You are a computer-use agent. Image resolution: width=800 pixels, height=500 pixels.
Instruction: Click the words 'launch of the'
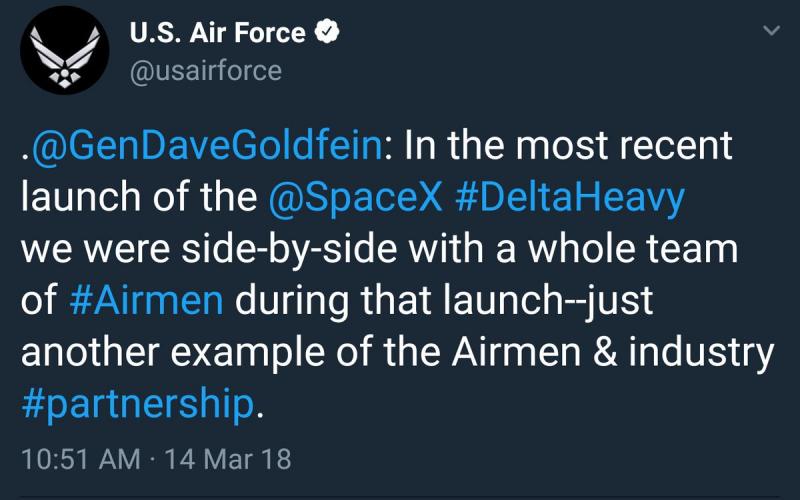(139, 197)
